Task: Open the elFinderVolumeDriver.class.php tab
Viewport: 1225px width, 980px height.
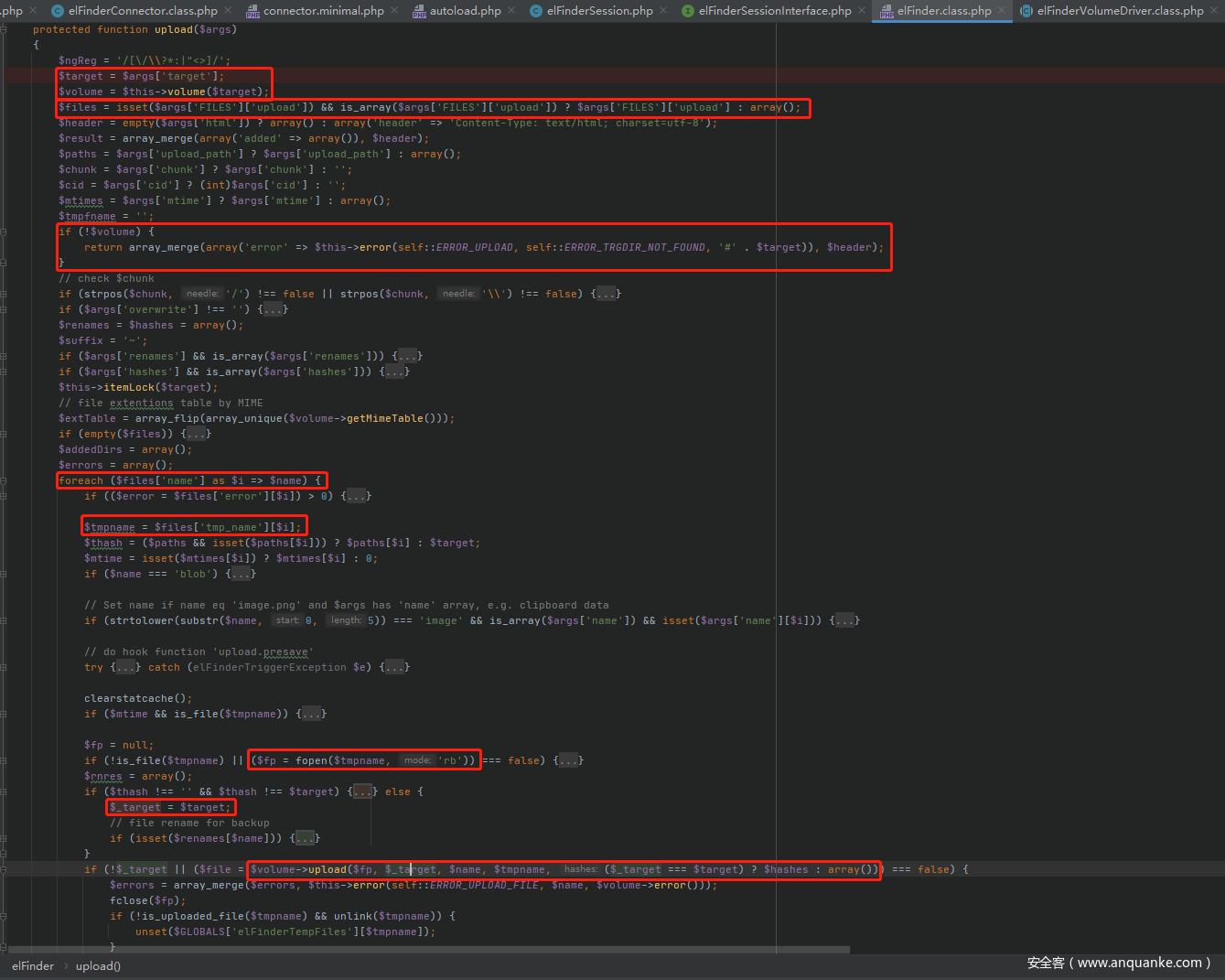Action: click(1120, 11)
